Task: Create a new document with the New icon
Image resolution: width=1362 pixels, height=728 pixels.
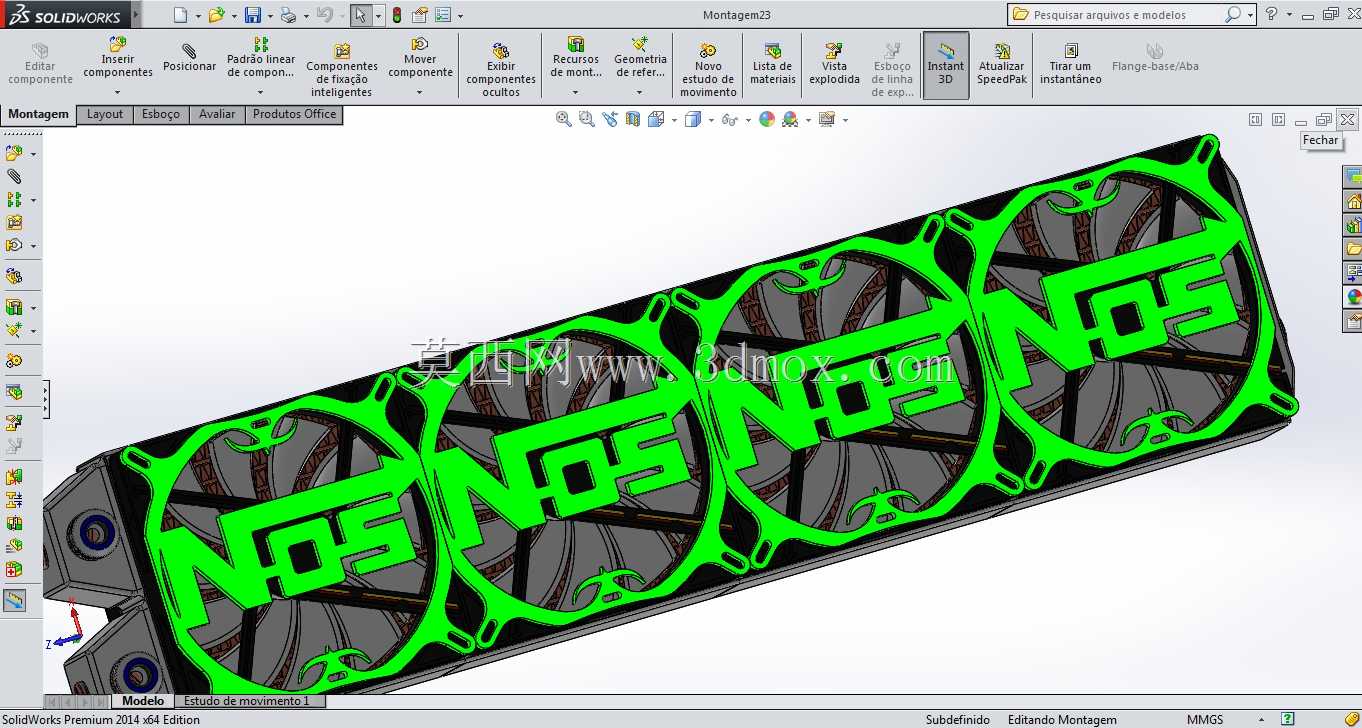Action: click(x=180, y=15)
